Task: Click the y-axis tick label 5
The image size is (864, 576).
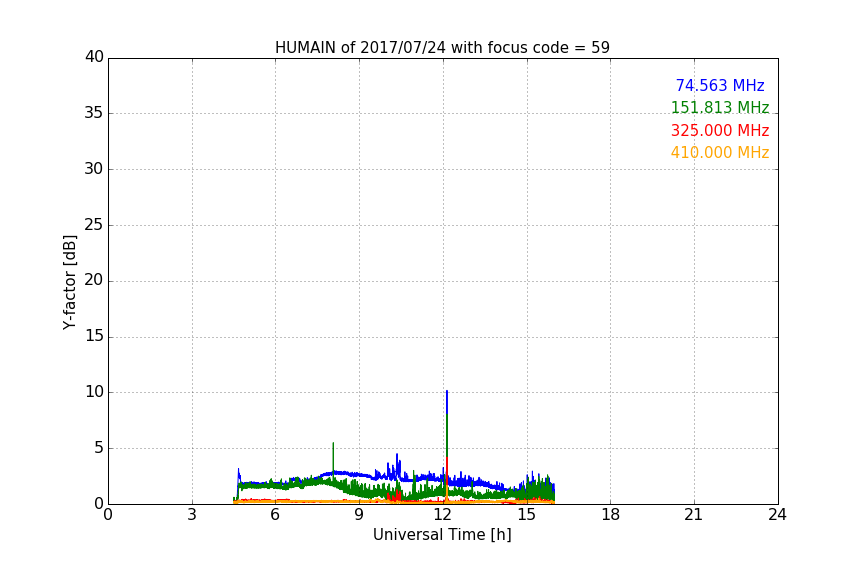Action: coord(99,448)
